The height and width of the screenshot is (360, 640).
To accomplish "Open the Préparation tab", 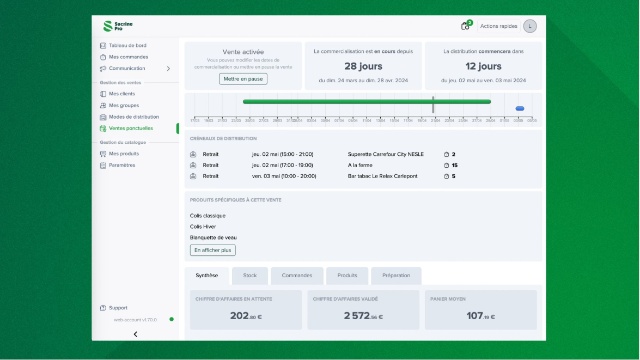I will pyautogui.click(x=396, y=276).
